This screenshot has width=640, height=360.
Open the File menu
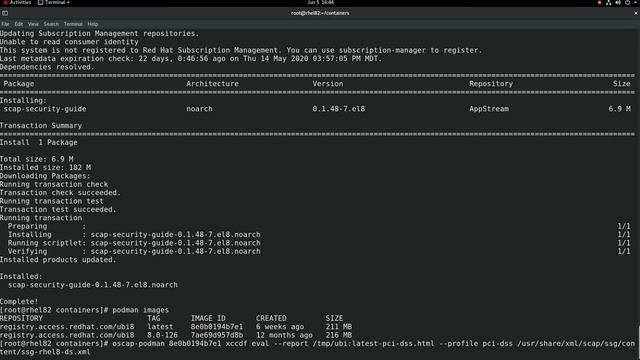click(5, 24)
